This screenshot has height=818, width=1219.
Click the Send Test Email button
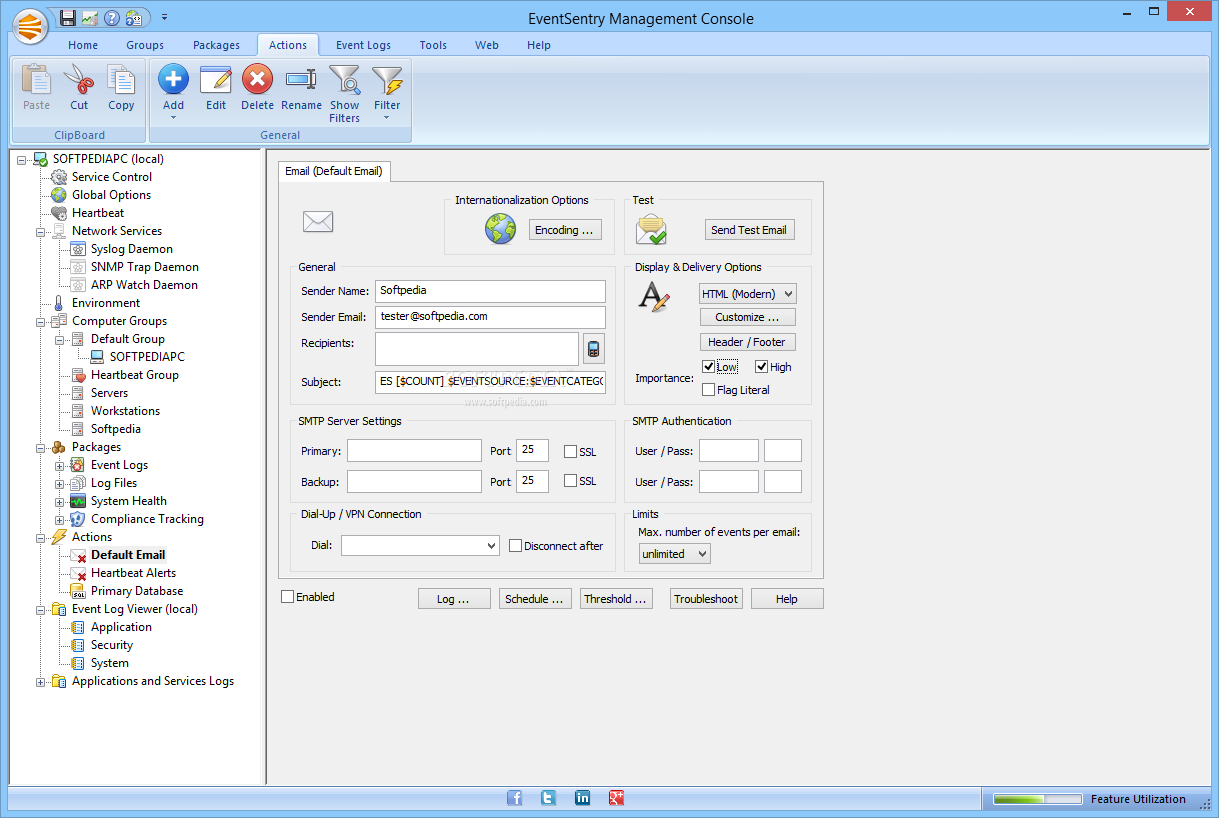point(749,230)
